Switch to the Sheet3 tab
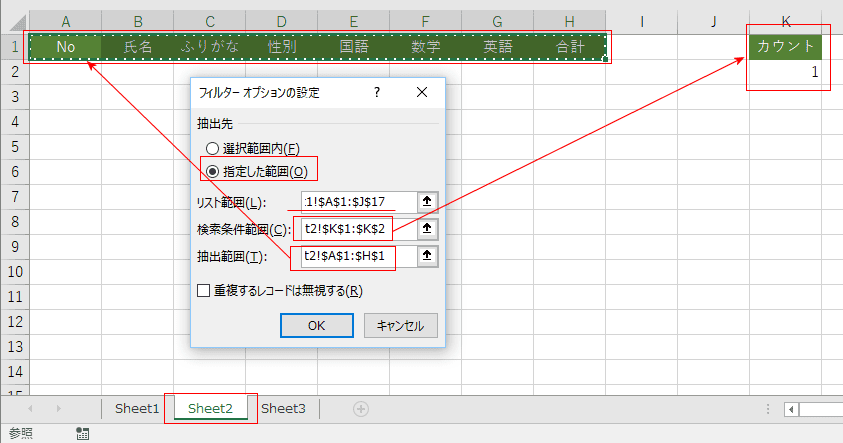 click(283, 409)
